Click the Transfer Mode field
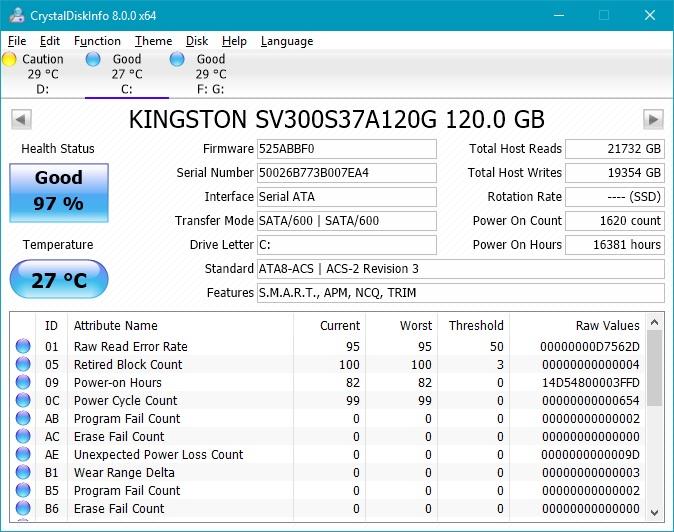Image resolution: width=674 pixels, height=532 pixels. [x=347, y=221]
